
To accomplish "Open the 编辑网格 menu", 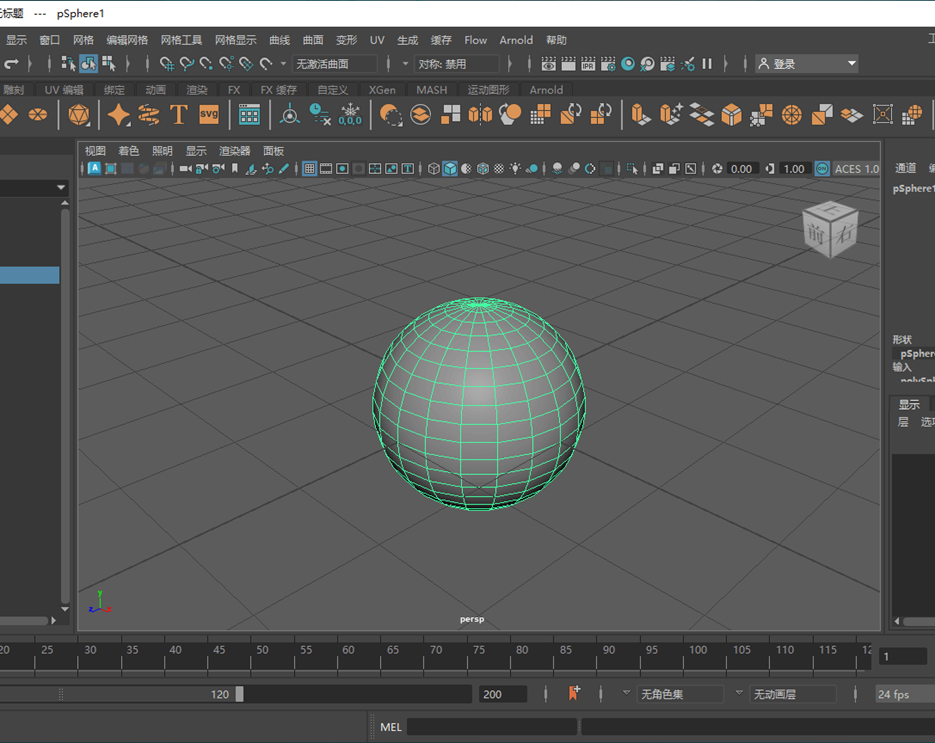I will pos(127,40).
